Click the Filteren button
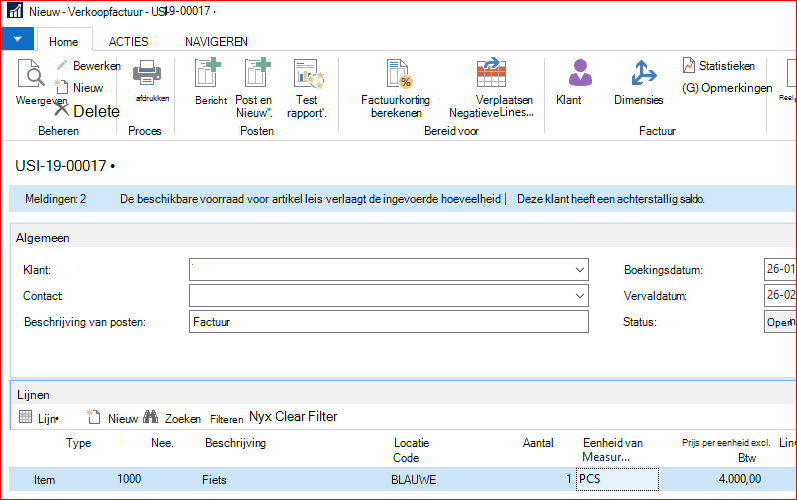Screen dimensions: 797x500 [x=227, y=419]
